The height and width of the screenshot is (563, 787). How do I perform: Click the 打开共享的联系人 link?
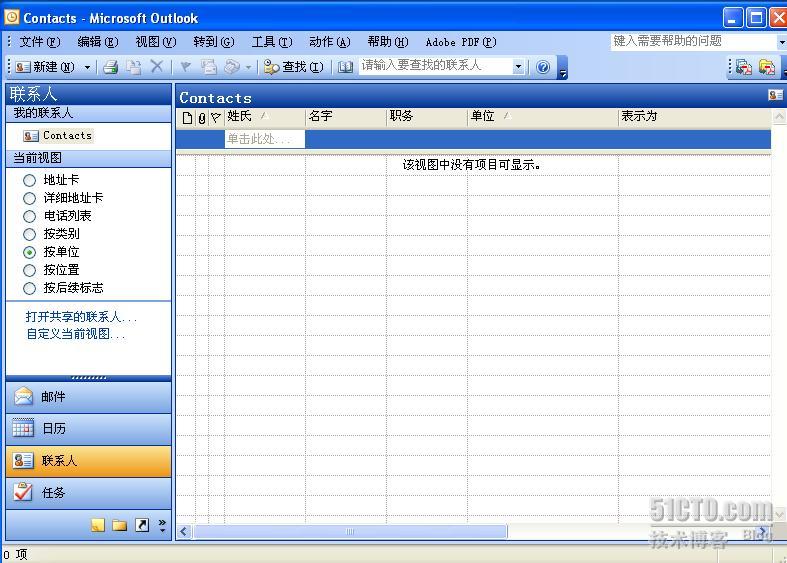81,317
